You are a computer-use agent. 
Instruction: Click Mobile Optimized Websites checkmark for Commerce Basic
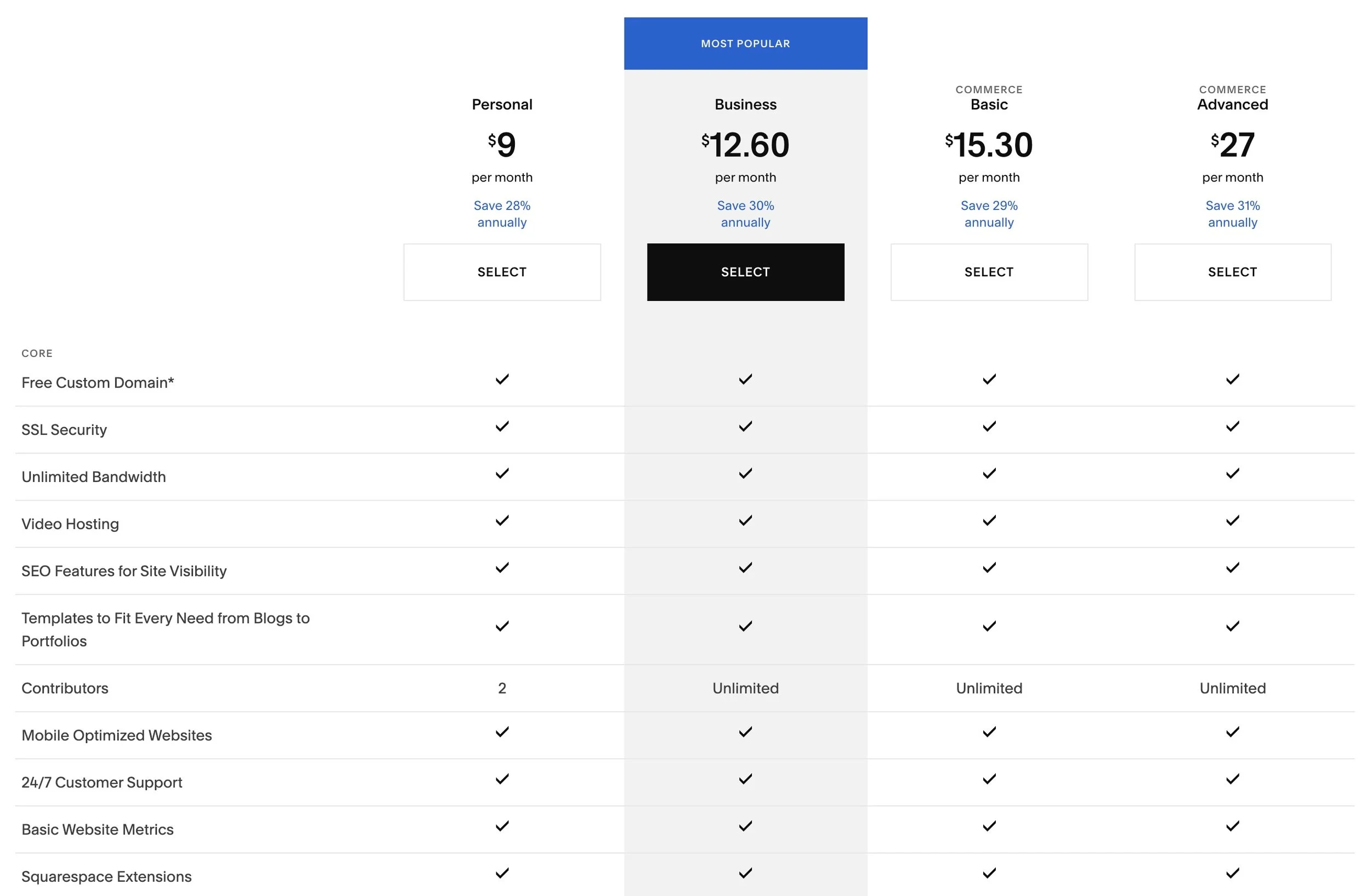989,732
